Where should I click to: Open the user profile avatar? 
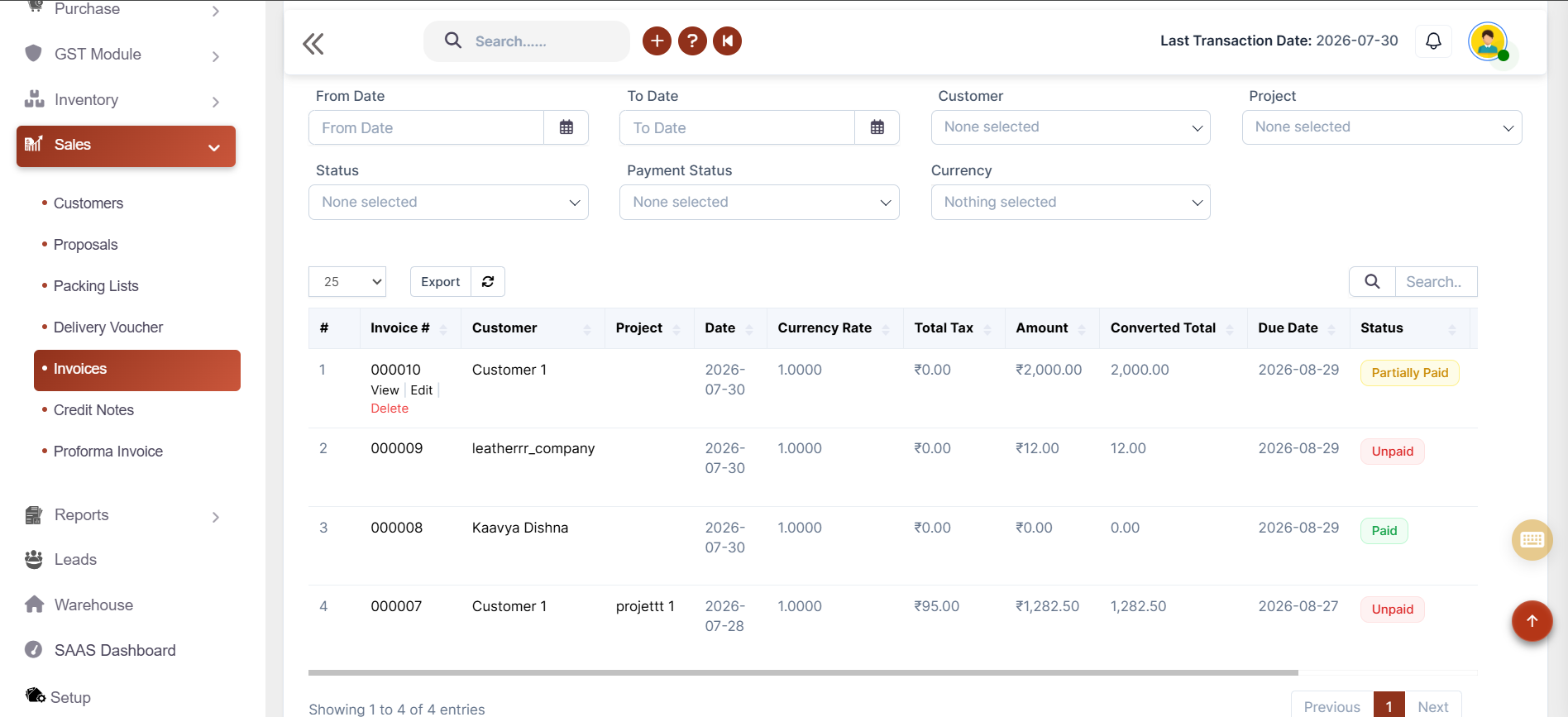[1488, 41]
